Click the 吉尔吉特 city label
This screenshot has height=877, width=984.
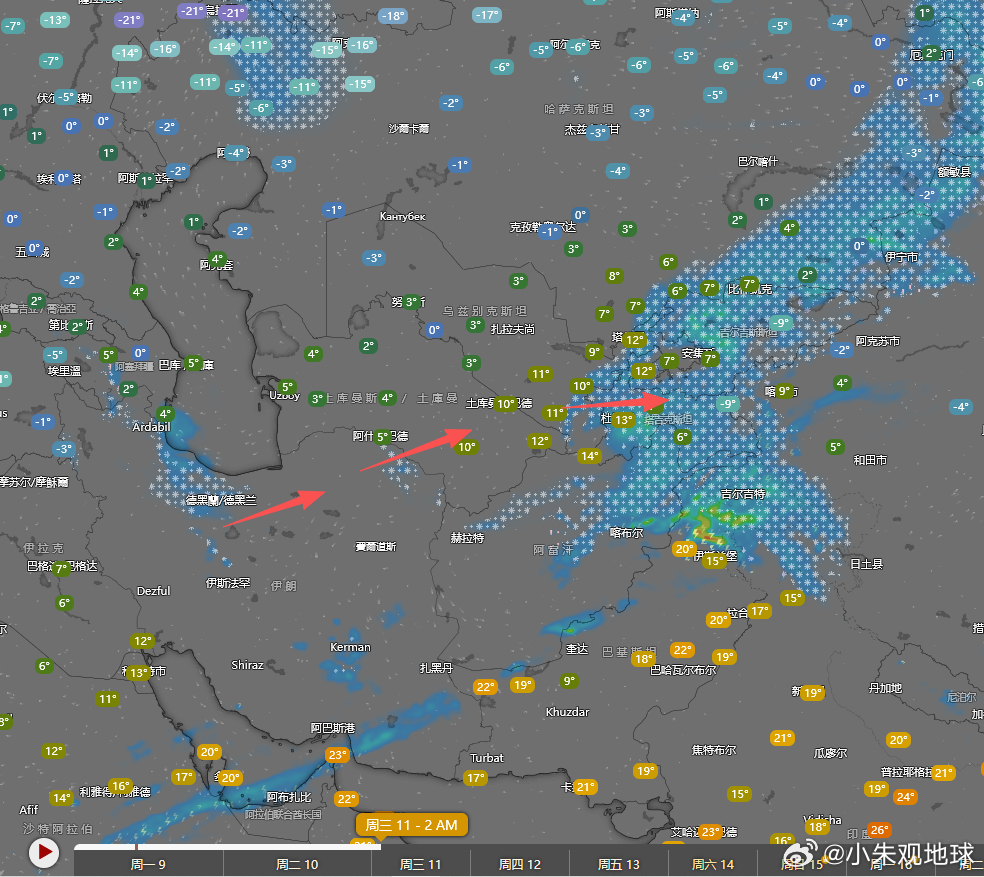743,494
